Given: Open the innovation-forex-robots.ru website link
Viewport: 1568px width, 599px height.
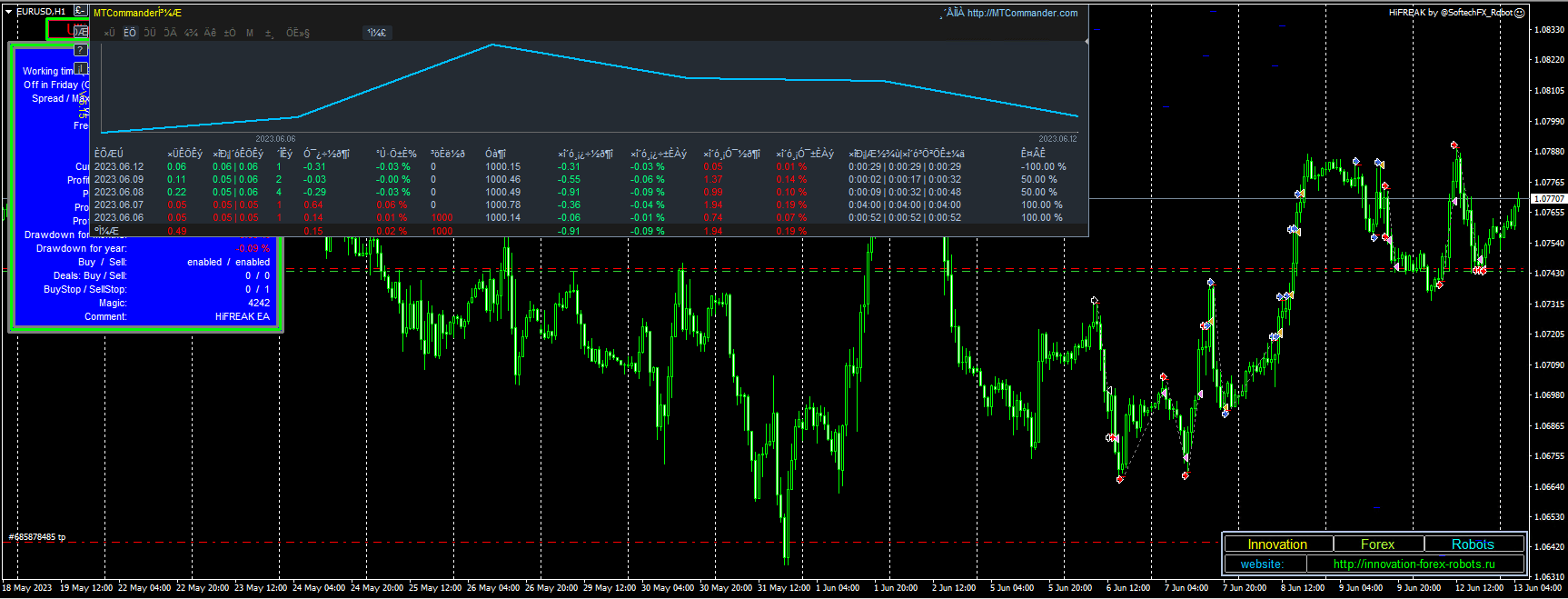Looking at the screenshot, I should (1414, 564).
